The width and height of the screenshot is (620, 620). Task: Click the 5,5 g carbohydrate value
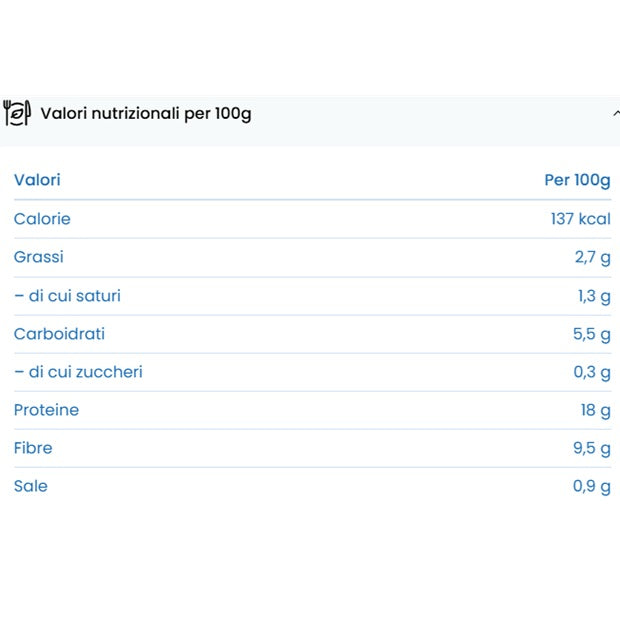592,334
